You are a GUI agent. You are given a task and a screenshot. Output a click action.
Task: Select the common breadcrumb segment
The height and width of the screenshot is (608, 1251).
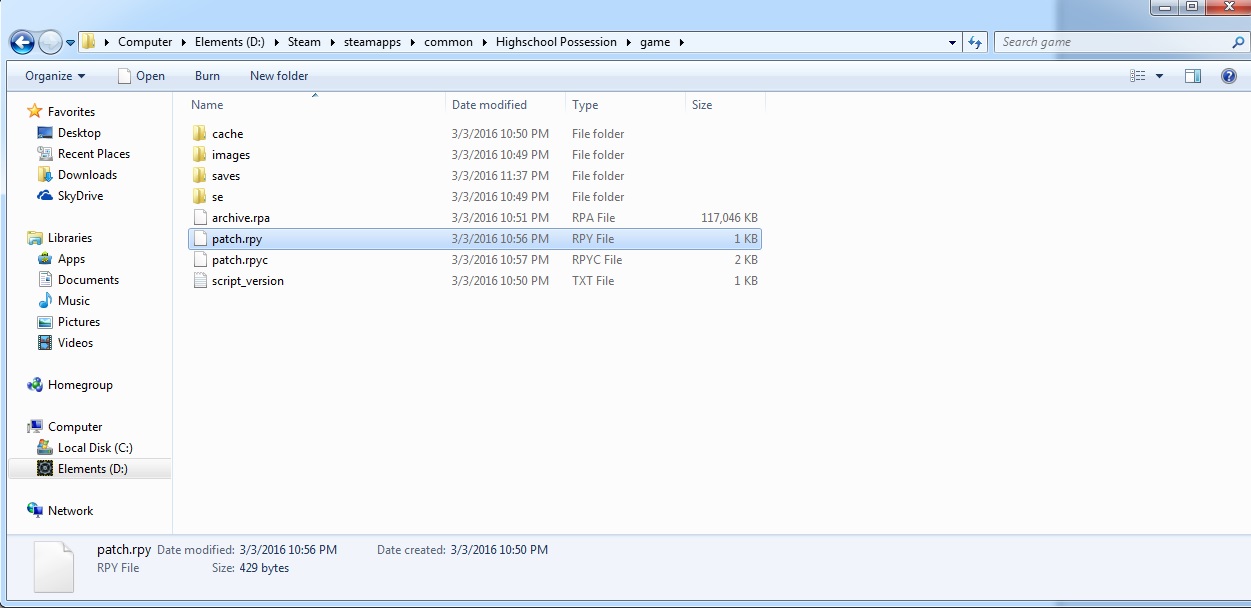click(x=448, y=42)
